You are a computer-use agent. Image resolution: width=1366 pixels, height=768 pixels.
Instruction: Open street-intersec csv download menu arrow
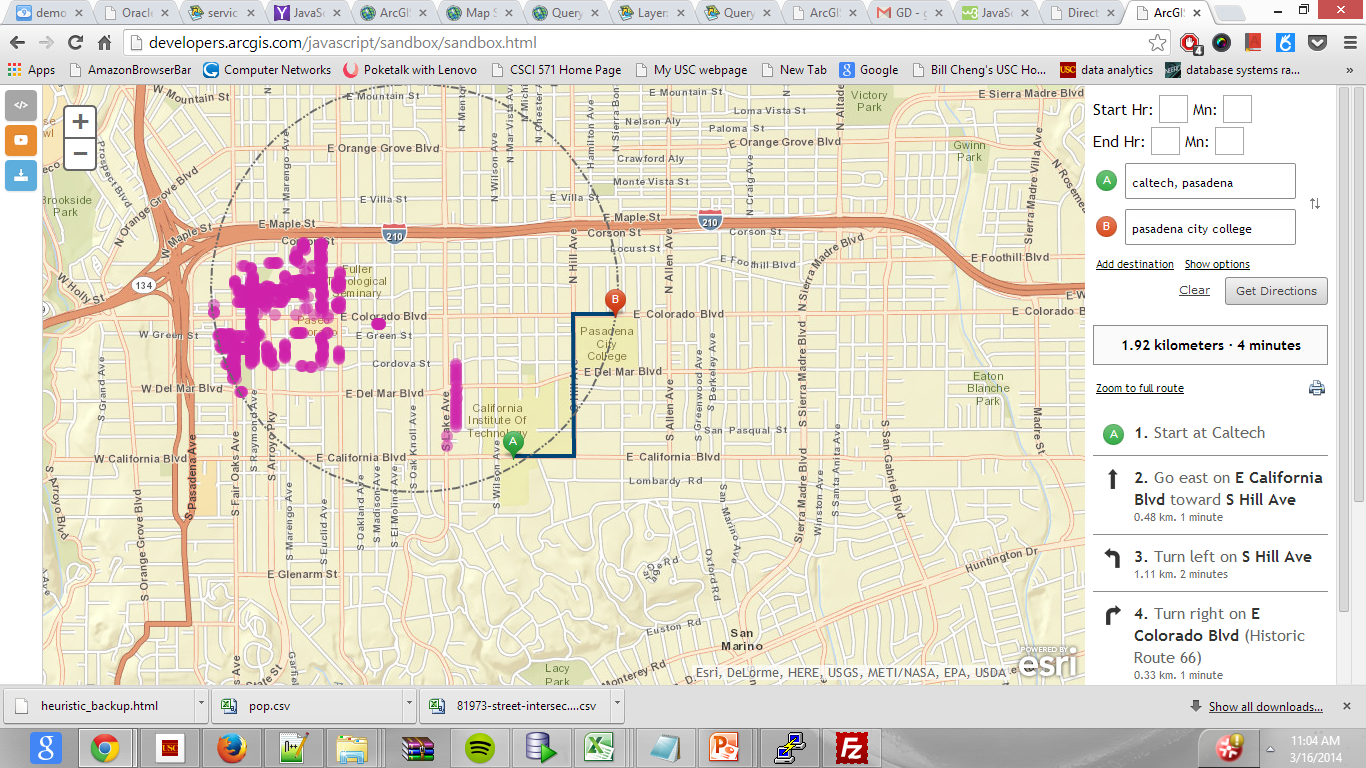pyautogui.click(x=618, y=705)
